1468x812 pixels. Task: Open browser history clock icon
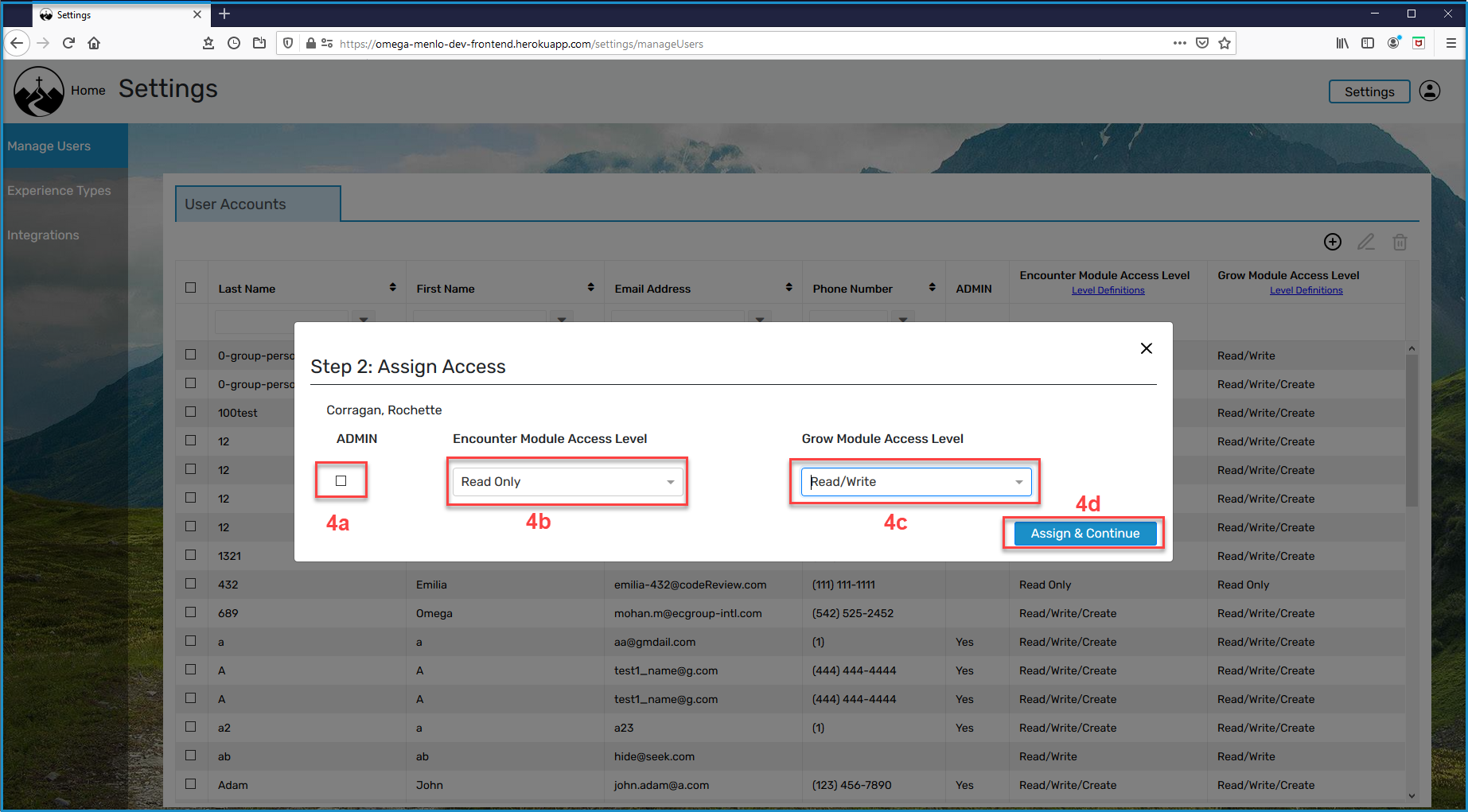[x=234, y=43]
